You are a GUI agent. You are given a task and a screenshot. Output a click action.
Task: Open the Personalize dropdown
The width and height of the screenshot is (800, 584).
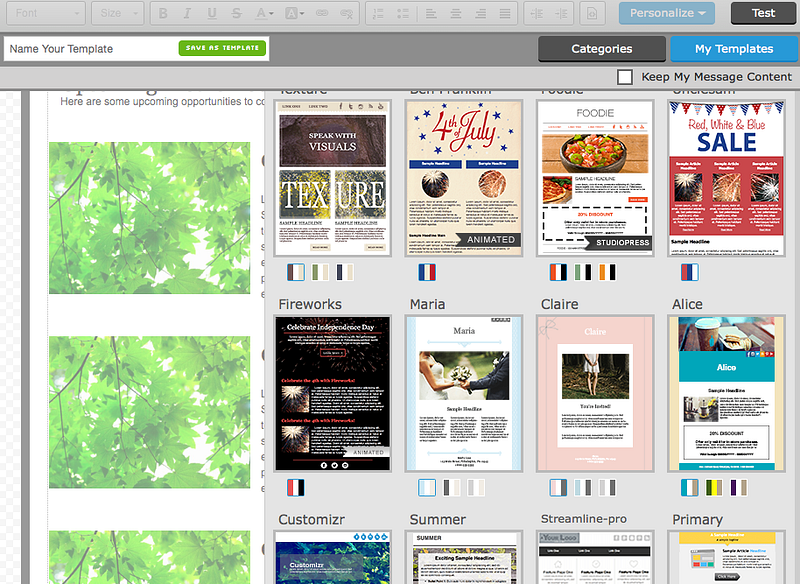coord(667,13)
